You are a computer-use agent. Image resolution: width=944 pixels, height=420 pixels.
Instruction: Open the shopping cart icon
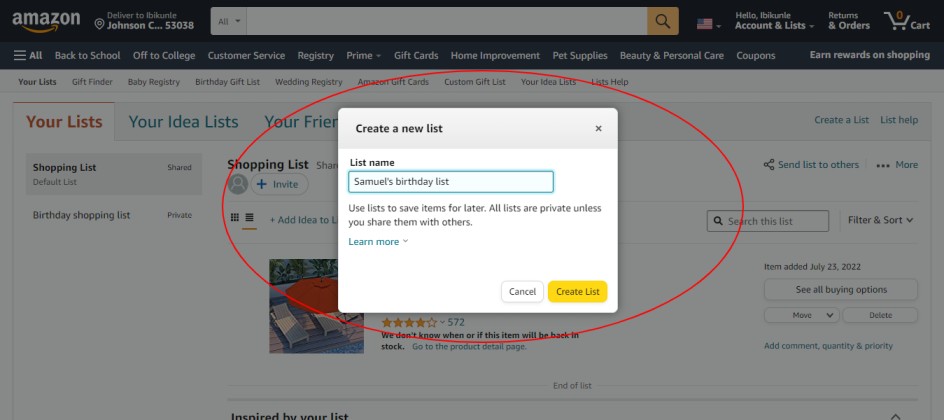[x=907, y=21]
